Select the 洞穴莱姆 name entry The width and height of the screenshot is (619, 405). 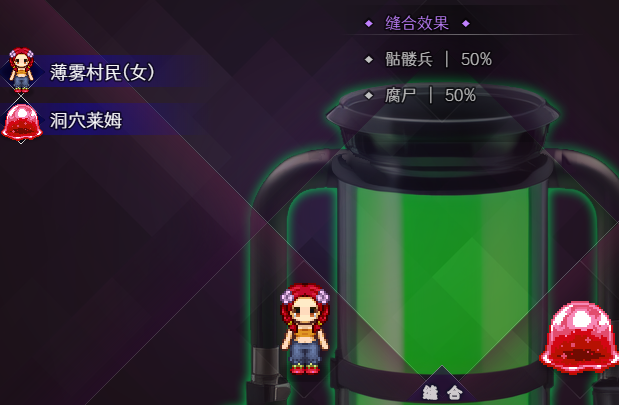pyautogui.click(x=86, y=121)
